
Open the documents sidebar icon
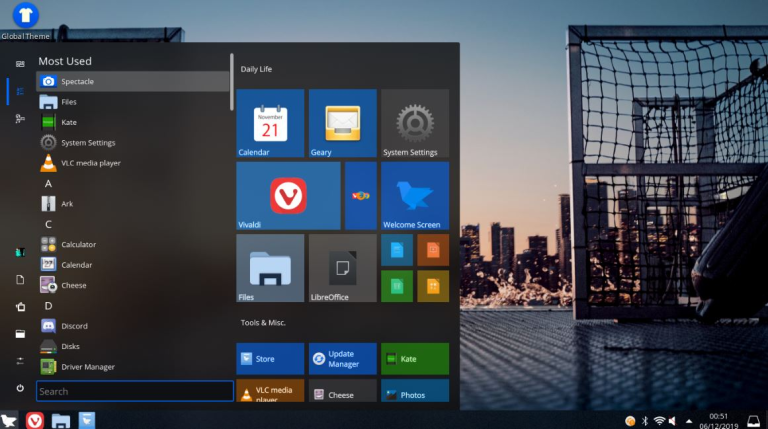point(20,280)
